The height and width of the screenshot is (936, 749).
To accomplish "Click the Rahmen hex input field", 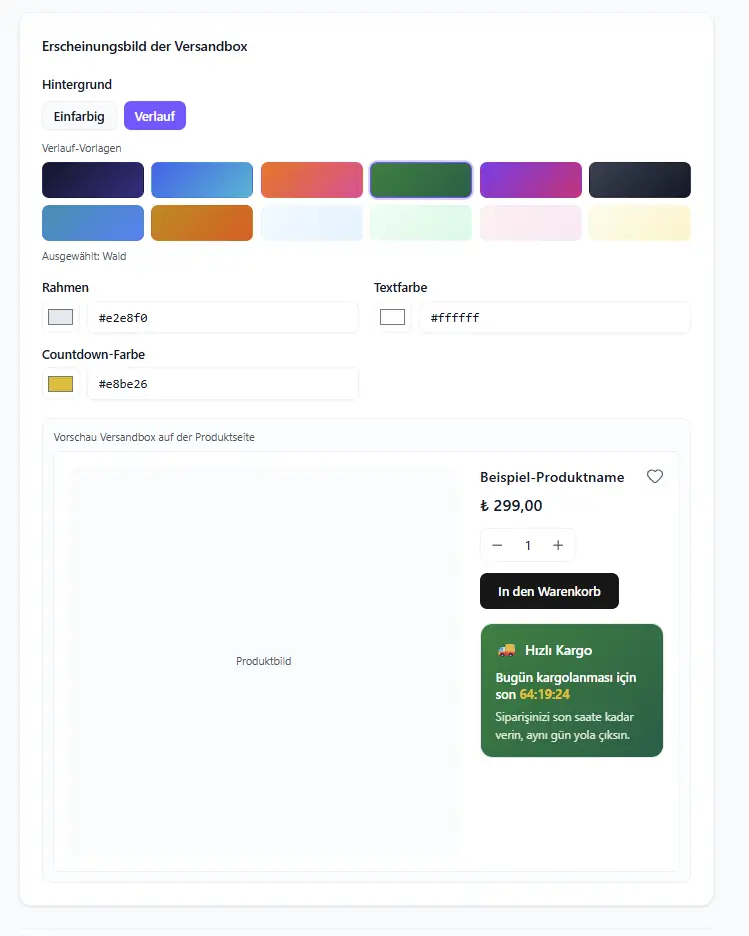I will [223, 318].
